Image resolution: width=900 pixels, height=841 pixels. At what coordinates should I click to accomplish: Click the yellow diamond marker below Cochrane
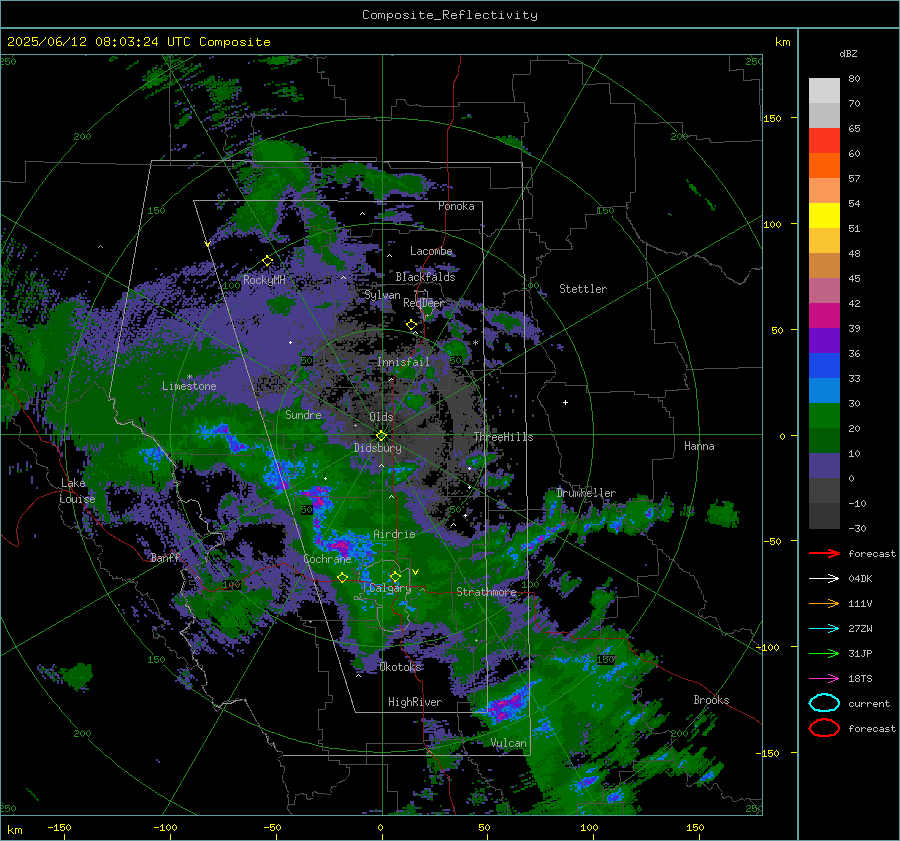[x=343, y=577]
